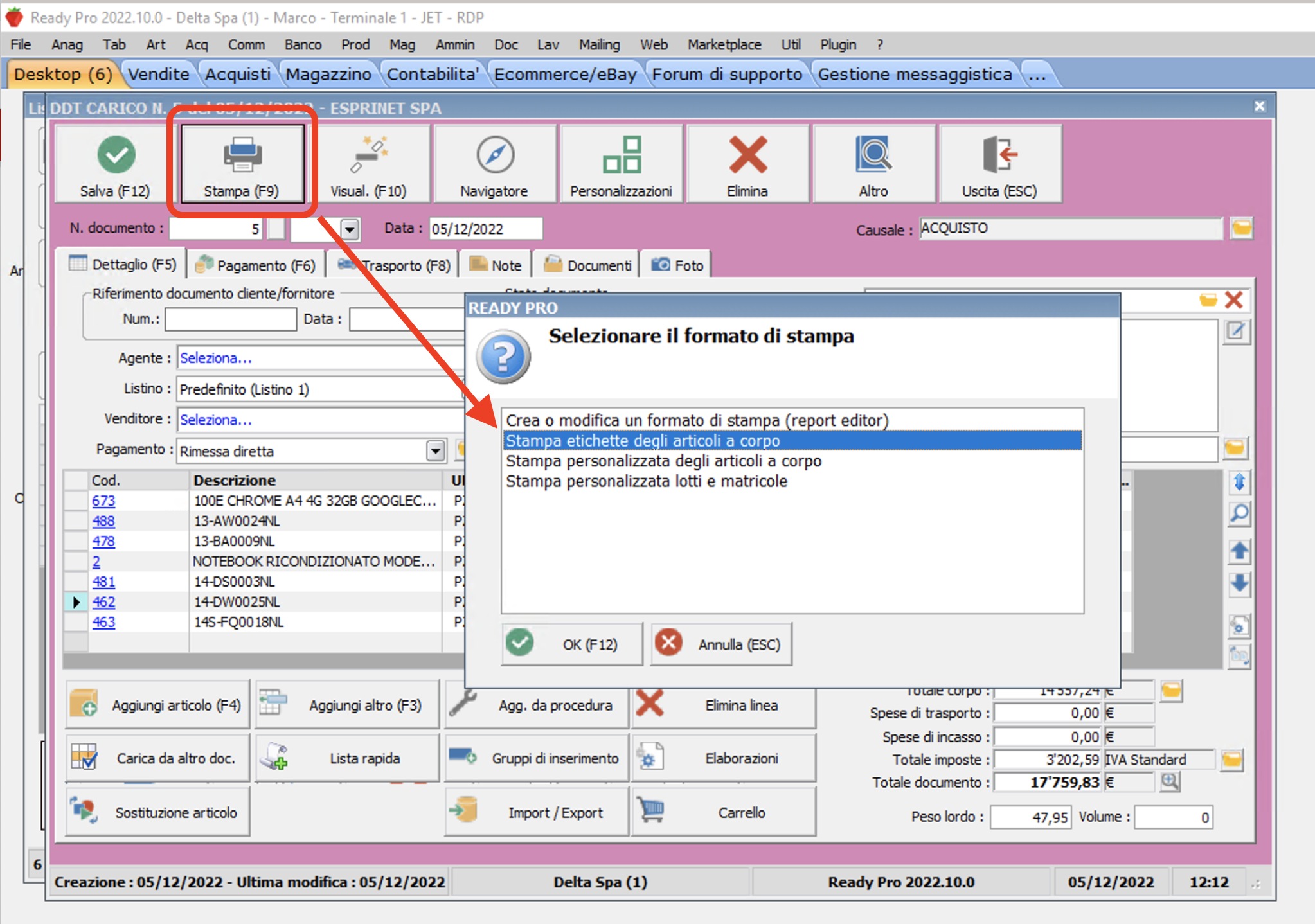Expand the Pagamento Rimessa diretta dropdown
Image resolution: width=1315 pixels, height=924 pixels.
pos(435,451)
